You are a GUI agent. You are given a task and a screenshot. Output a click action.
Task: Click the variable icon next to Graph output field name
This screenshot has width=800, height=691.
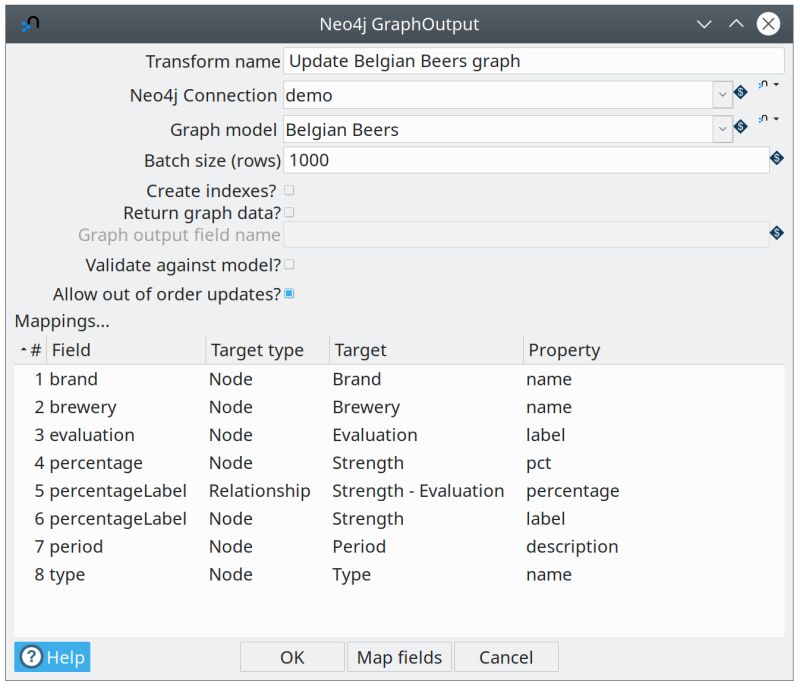tap(775, 234)
